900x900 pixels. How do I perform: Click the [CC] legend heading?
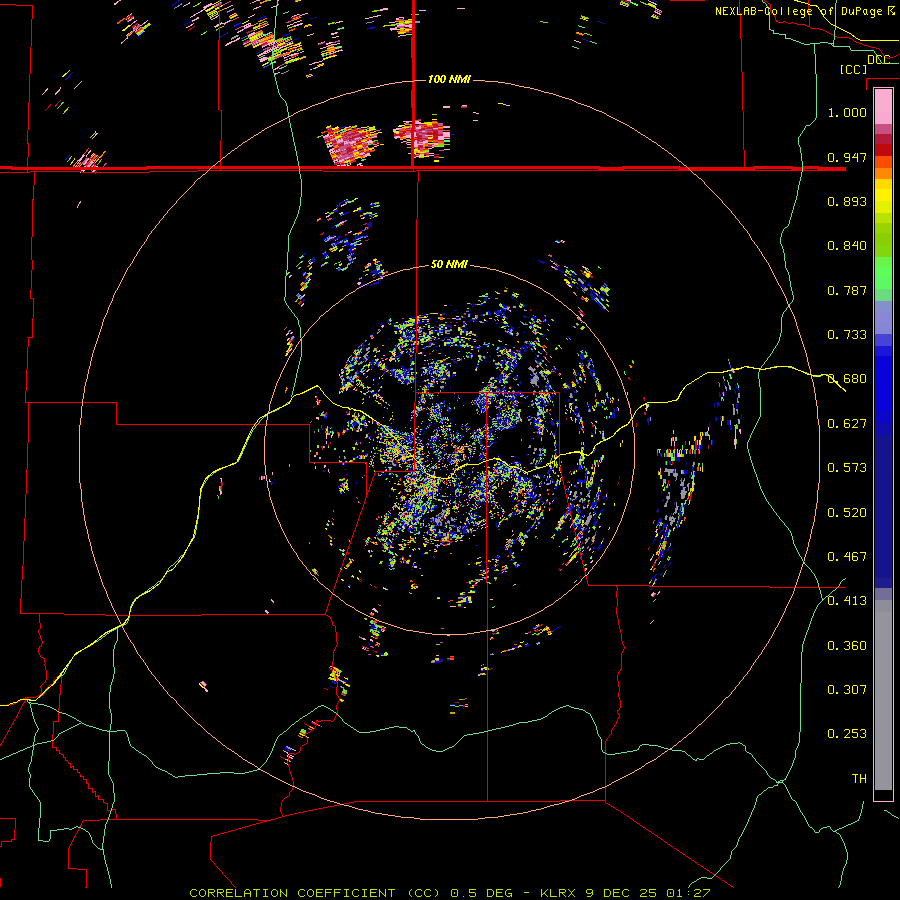click(x=853, y=69)
